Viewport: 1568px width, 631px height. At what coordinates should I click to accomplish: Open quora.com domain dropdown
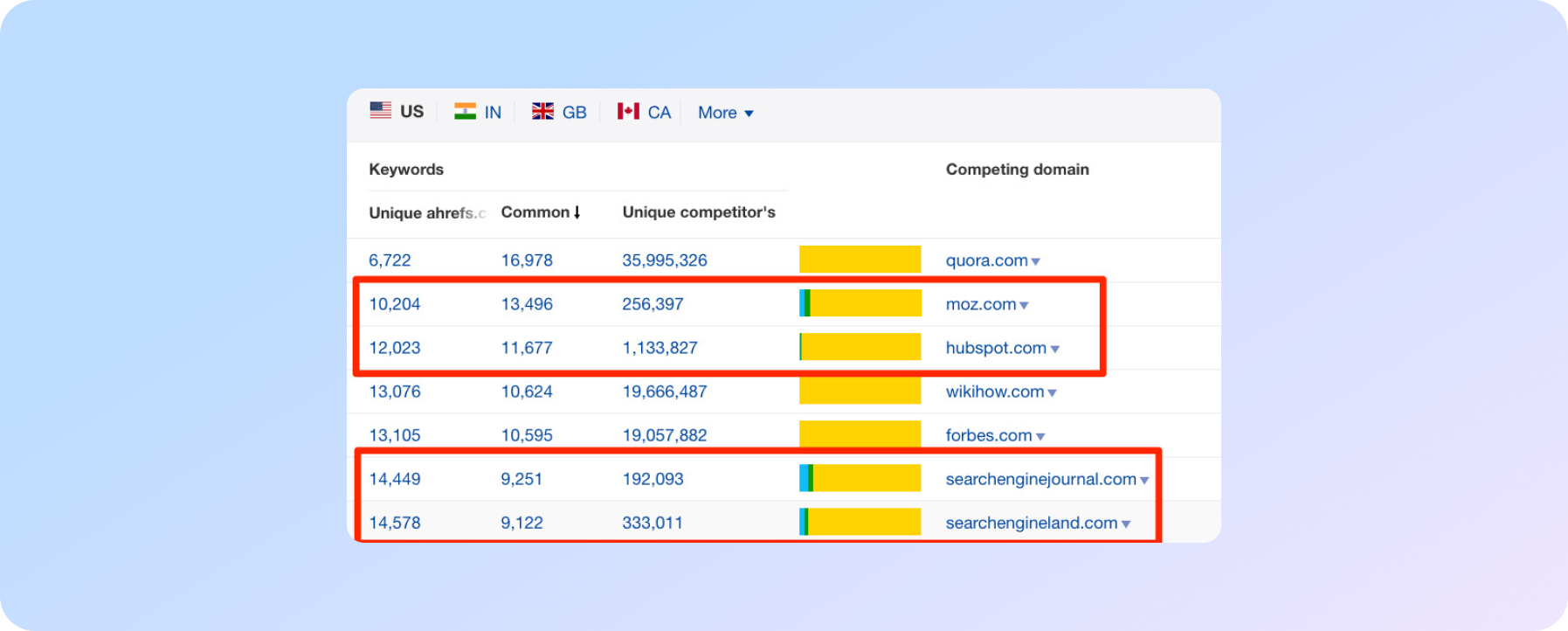(x=992, y=260)
